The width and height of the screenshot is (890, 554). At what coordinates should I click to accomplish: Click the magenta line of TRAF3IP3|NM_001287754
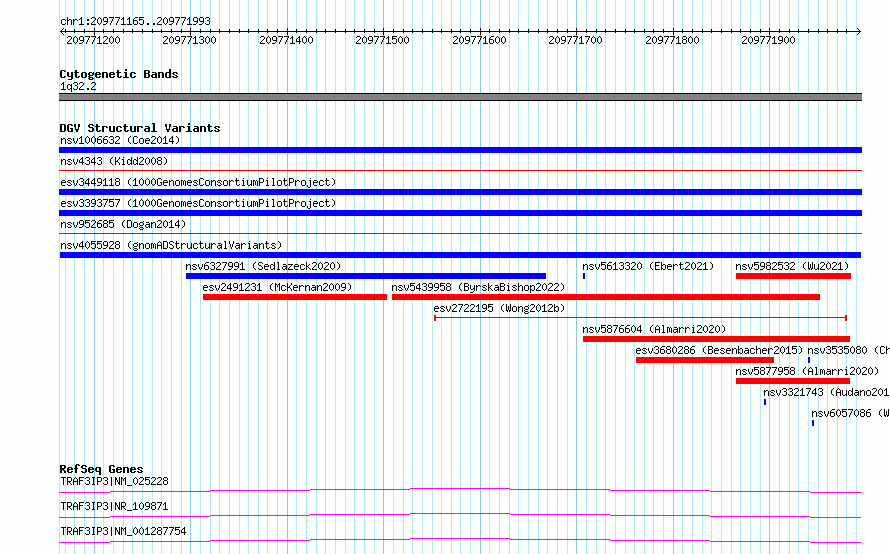tap(460, 540)
